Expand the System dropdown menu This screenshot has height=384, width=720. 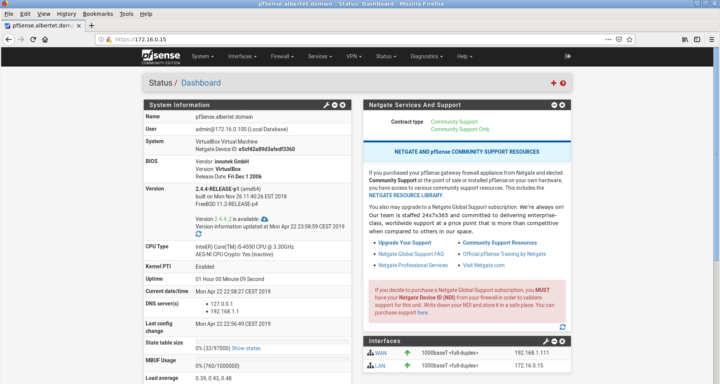click(x=202, y=56)
